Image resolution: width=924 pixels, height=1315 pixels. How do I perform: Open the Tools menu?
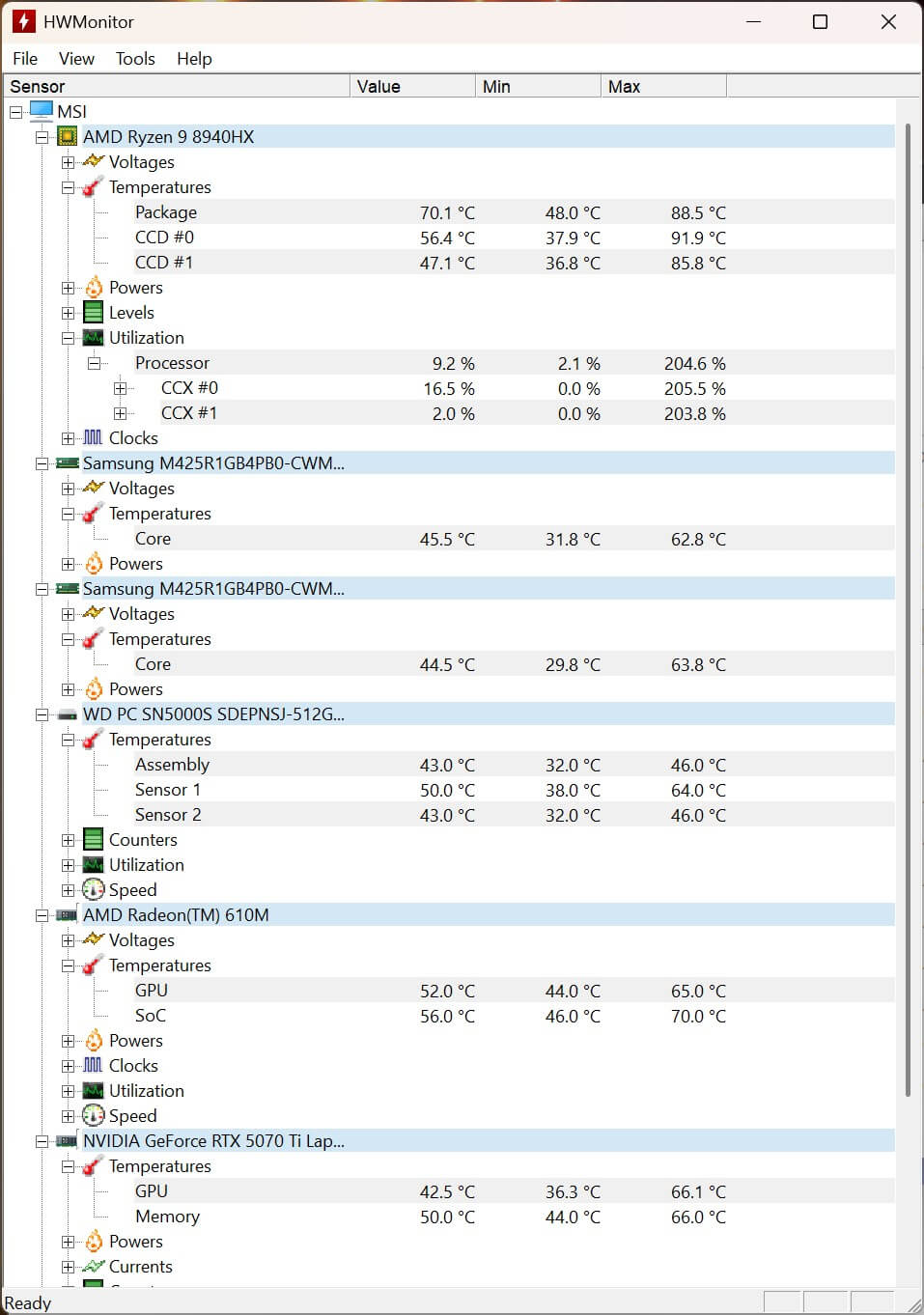click(x=134, y=58)
